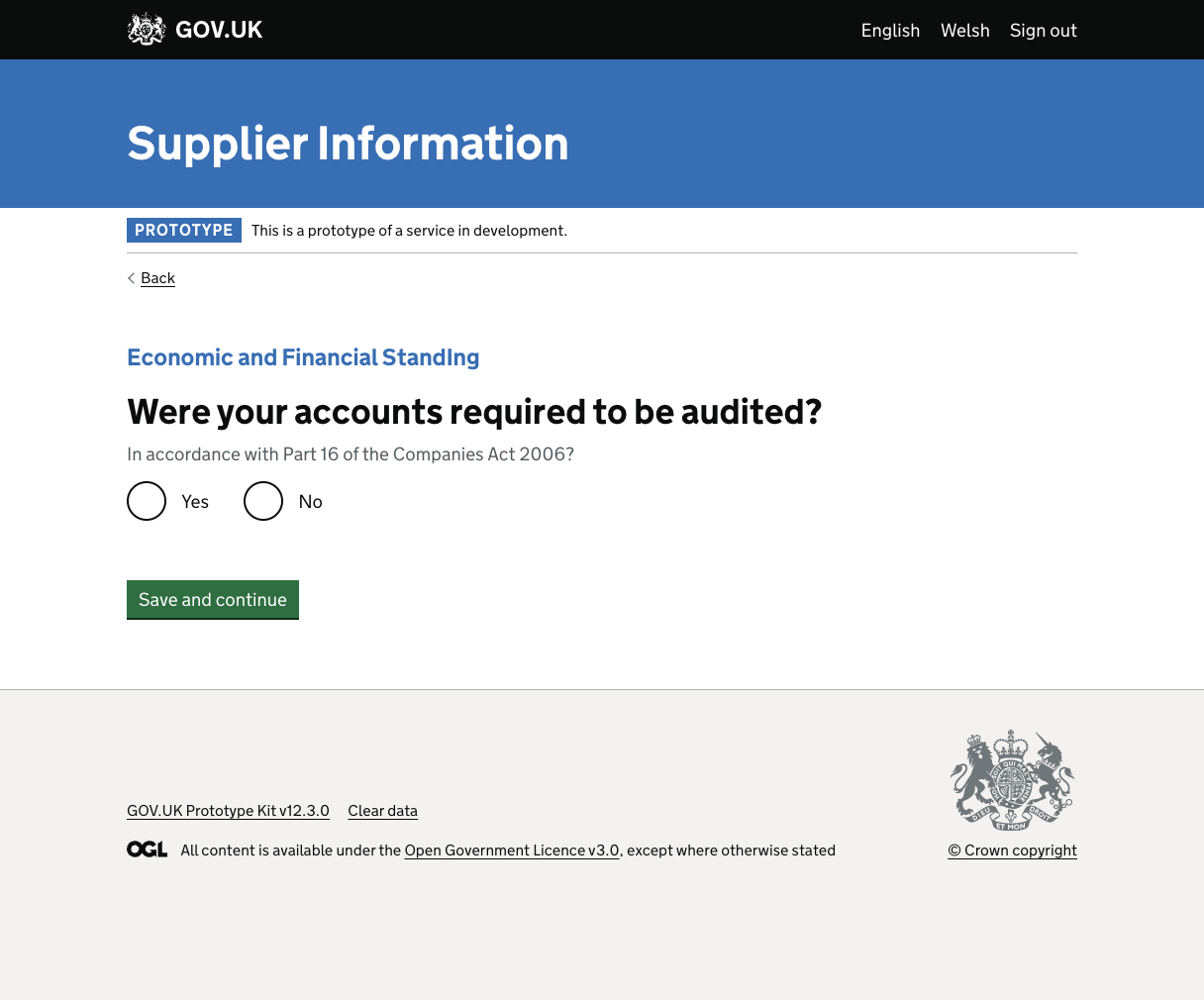Screen dimensions: 1204x1000
Task: Click the No label text
Action: (310, 502)
